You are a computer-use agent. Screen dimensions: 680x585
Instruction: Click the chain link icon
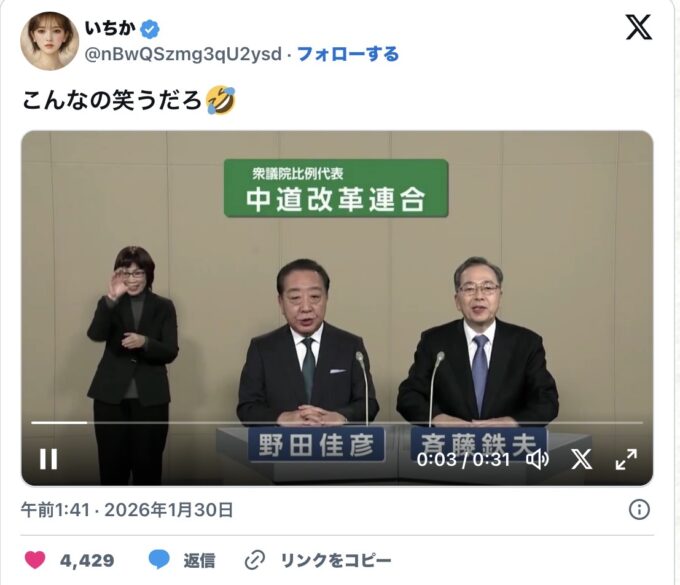(255, 560)
